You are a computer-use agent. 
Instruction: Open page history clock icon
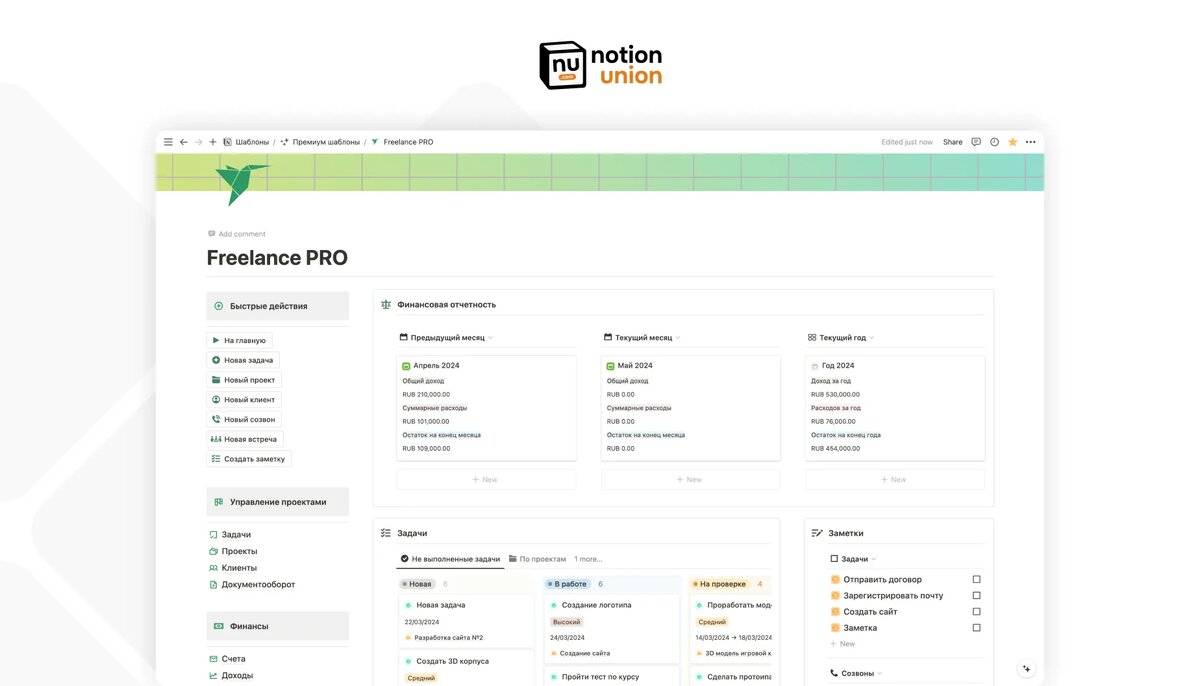click(994, 142)
